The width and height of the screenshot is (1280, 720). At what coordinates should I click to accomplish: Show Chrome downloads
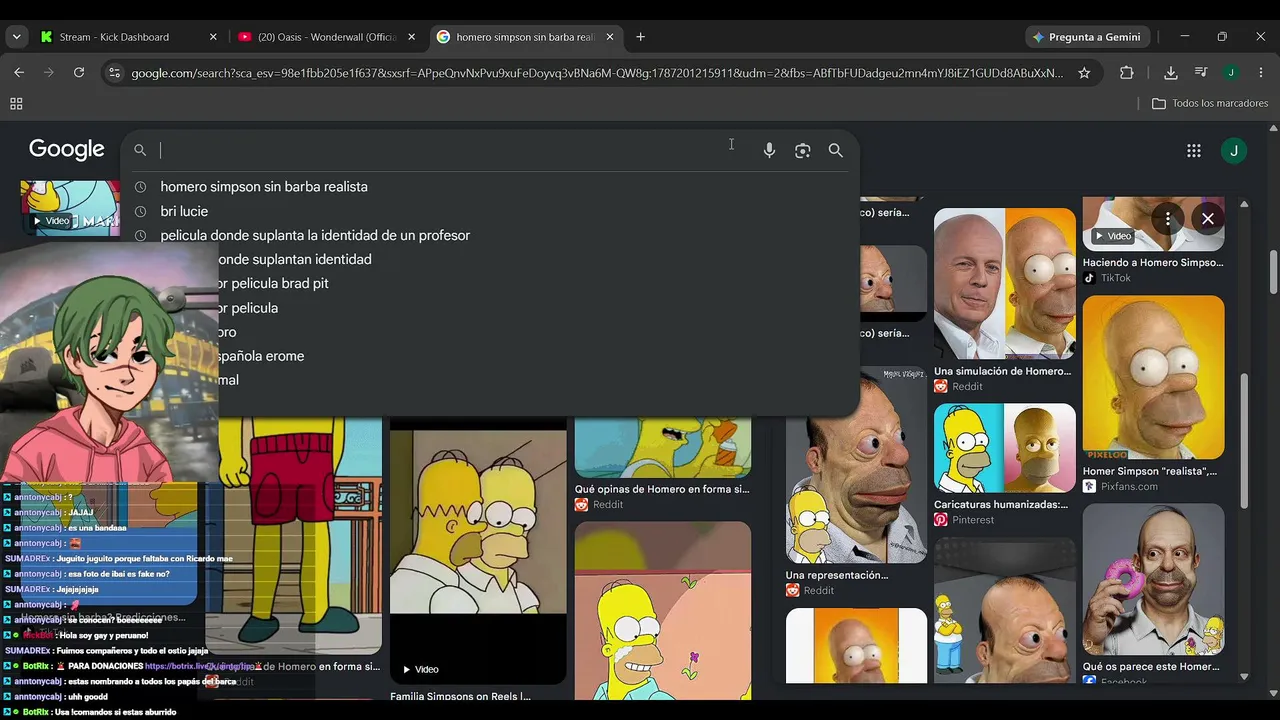click(x=1171, y=72)
